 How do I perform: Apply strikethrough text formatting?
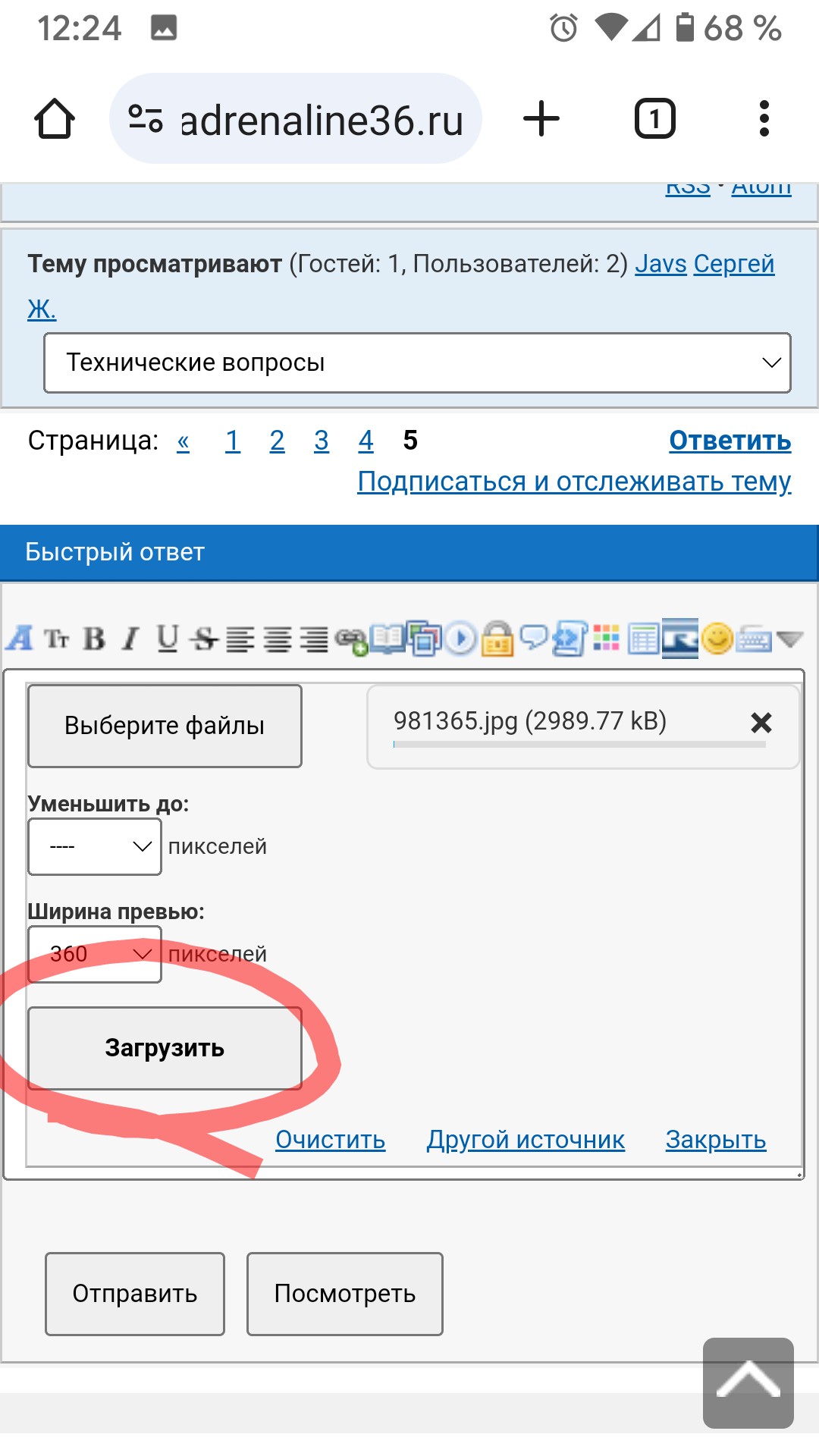pos(203,639)
